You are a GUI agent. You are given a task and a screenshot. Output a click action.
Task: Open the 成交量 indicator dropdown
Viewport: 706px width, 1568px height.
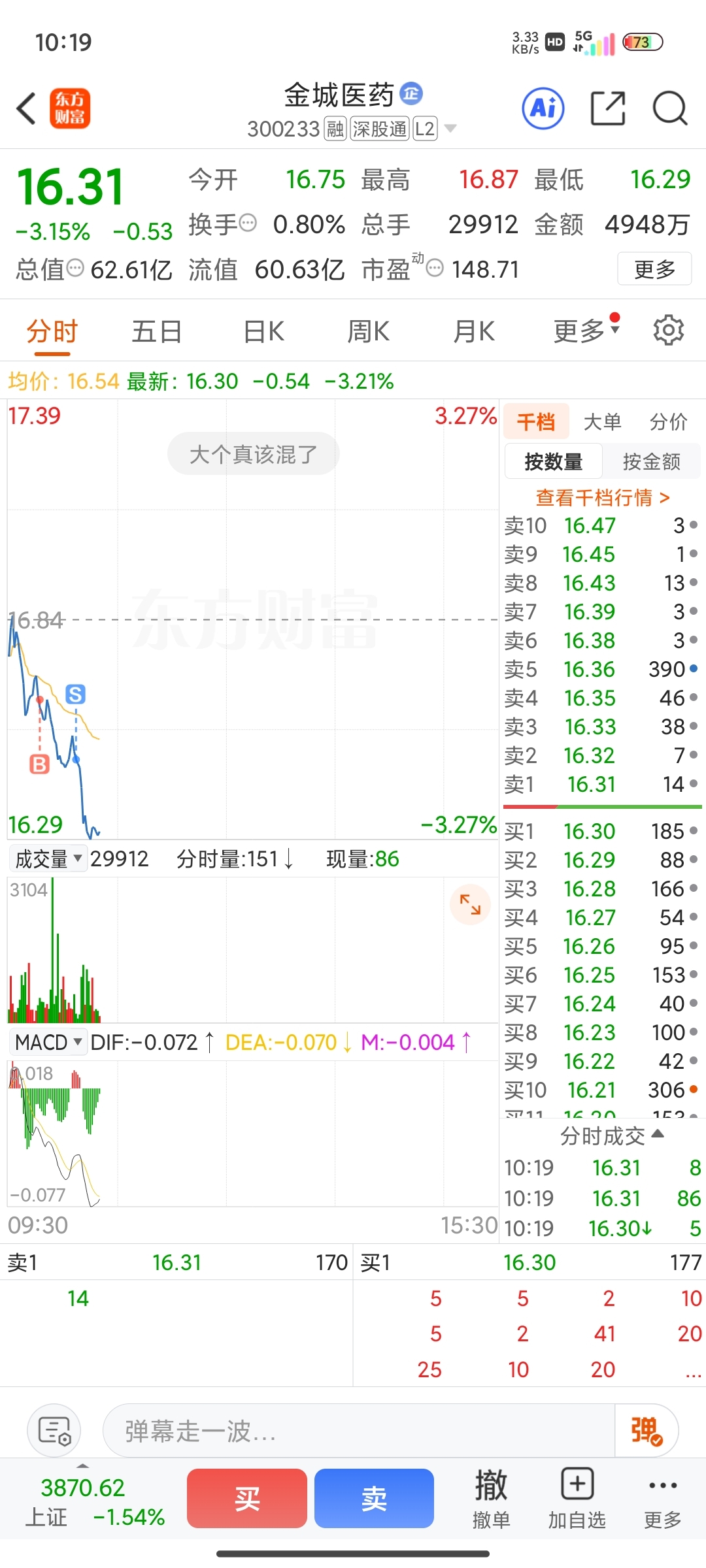[x=48, y=858]
